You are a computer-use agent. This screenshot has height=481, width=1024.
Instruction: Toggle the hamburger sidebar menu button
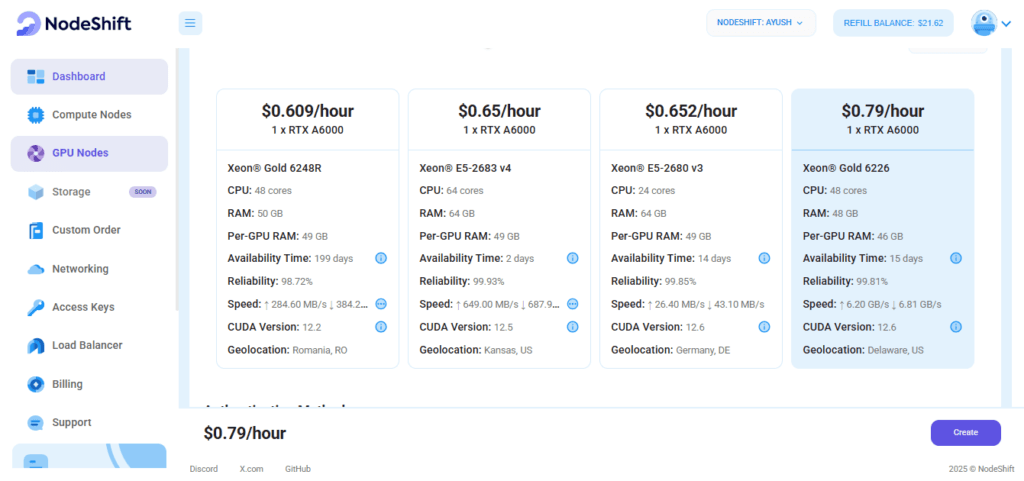point(190,23)
